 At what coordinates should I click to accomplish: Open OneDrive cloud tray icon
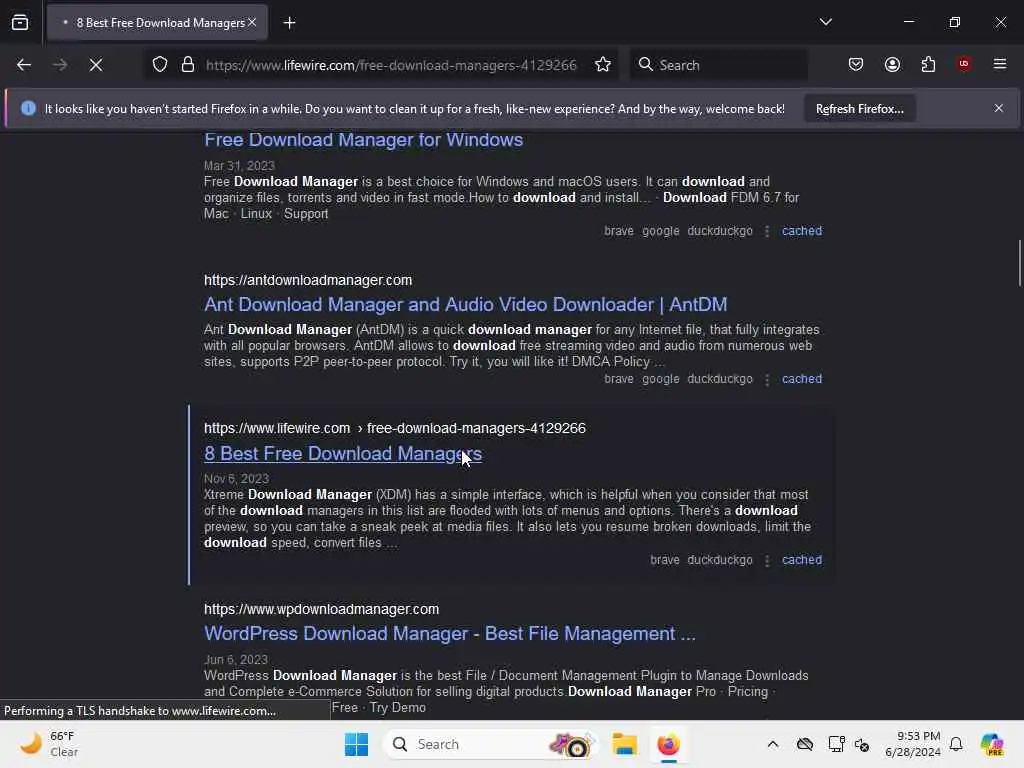(x=805, y=744)
